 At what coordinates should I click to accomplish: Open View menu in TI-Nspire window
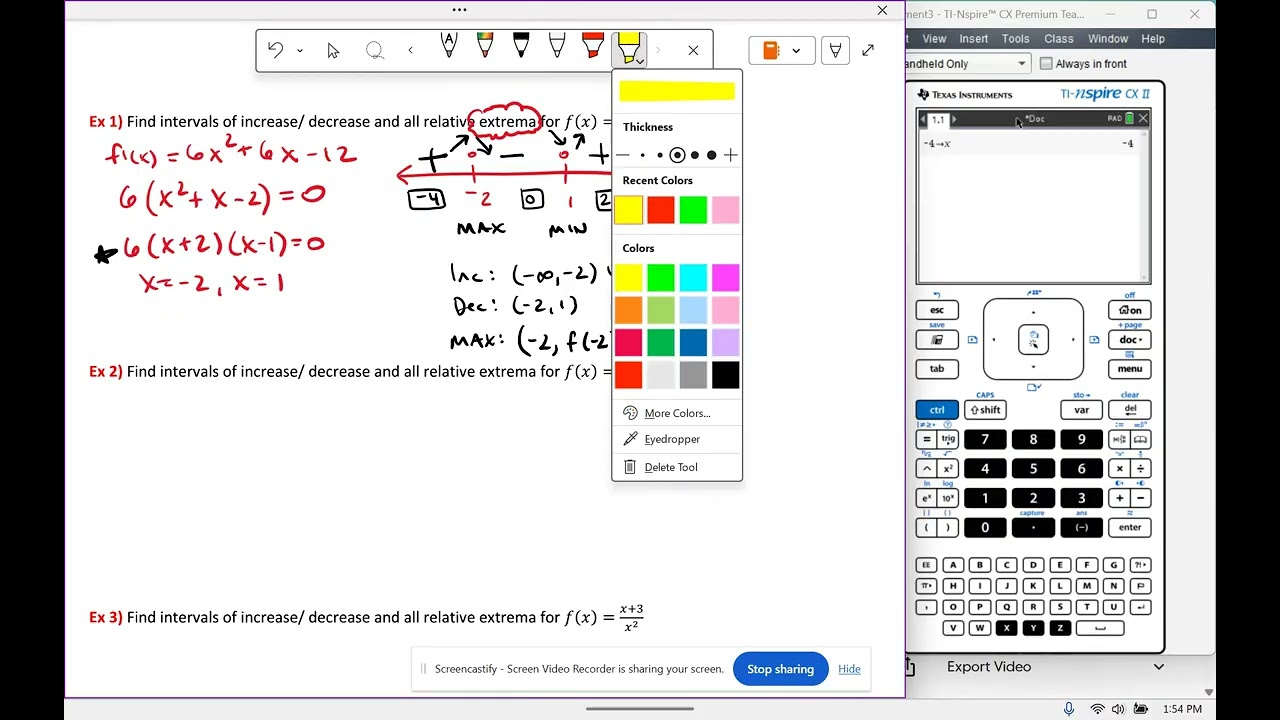click(x=934, y=39)
